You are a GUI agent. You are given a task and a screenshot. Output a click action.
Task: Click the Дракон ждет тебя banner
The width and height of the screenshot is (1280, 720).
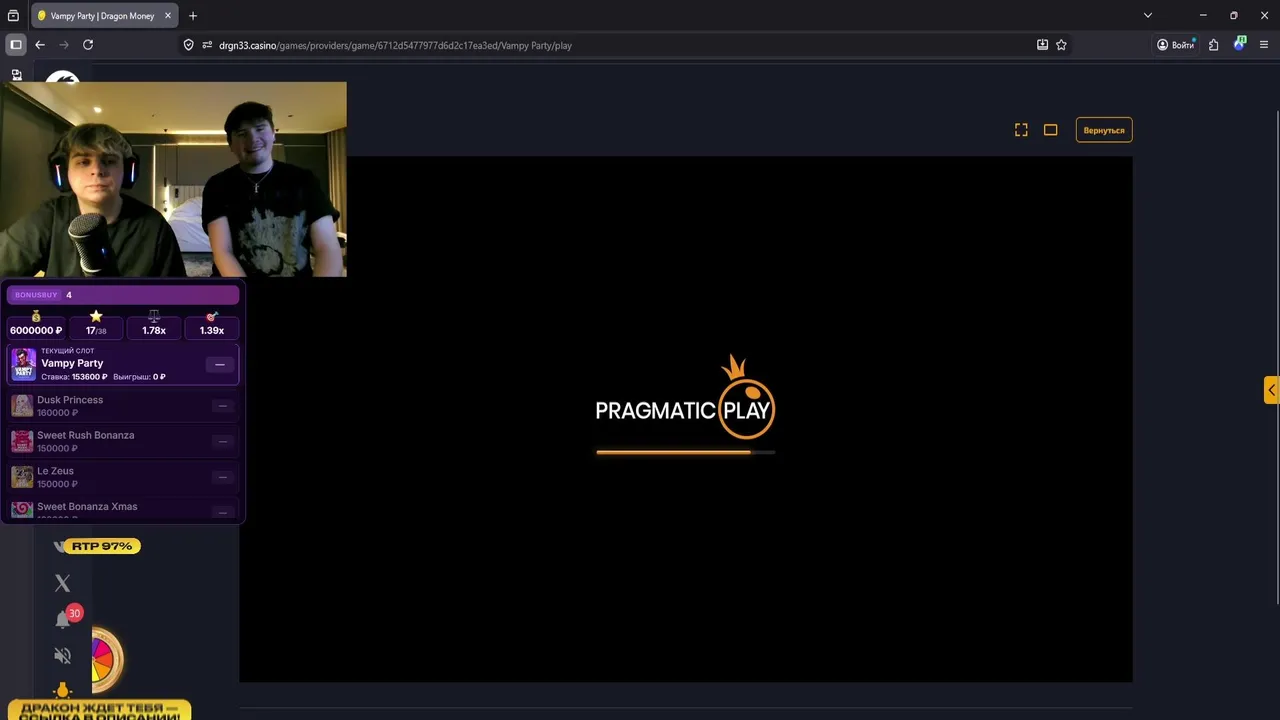pyautogui.click(x=98, y=710)
